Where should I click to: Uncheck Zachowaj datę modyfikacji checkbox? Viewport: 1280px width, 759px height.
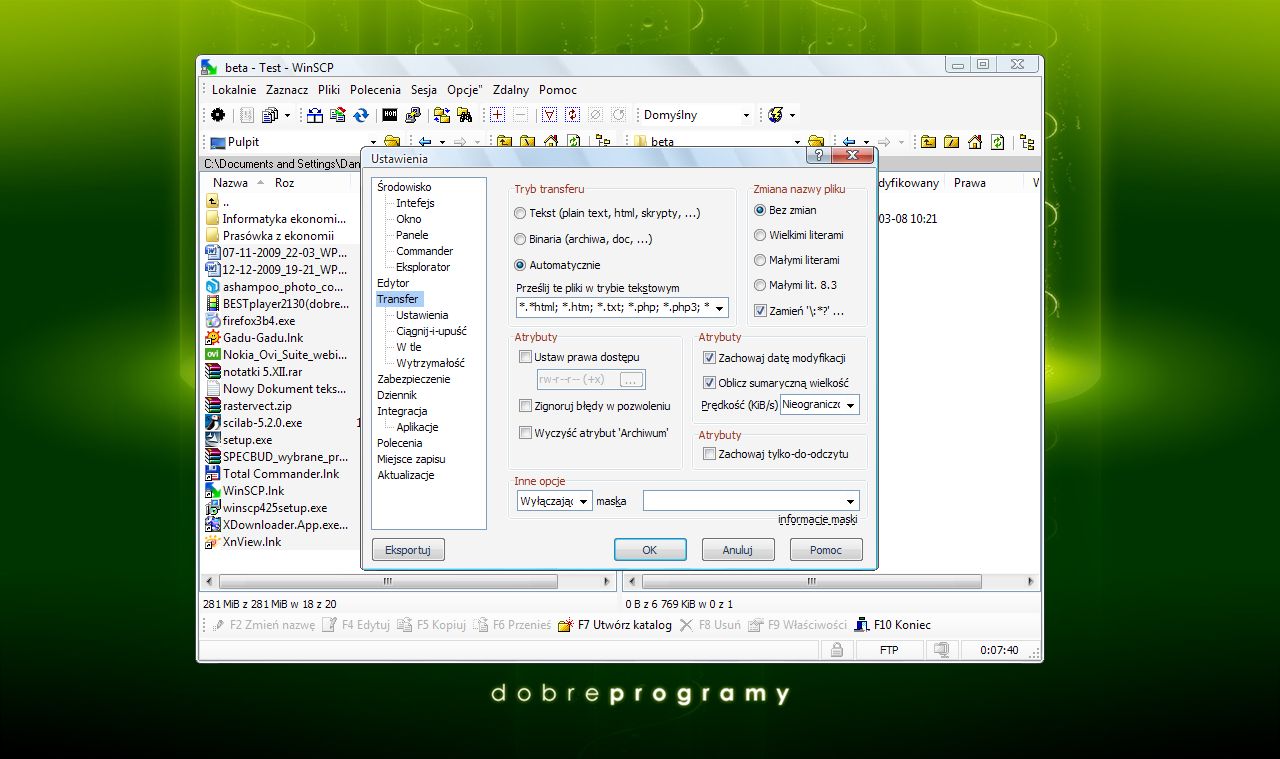pyautogui.click(x=709, y=358)
